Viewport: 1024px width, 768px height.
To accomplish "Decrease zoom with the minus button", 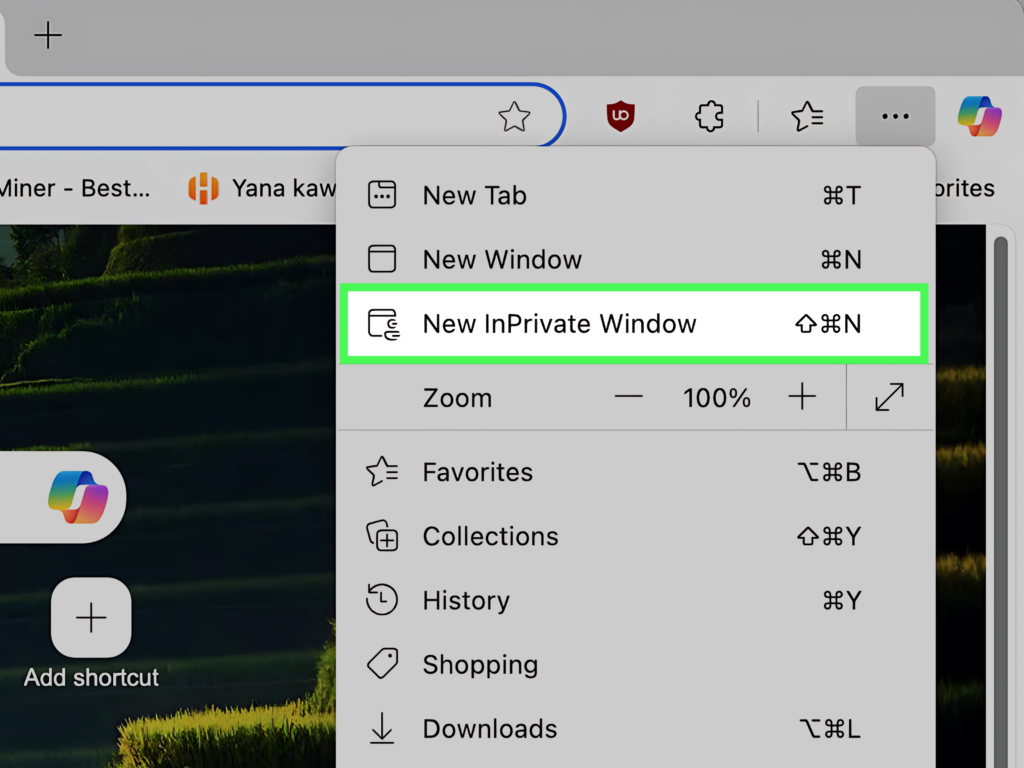I will pos(629,397).
